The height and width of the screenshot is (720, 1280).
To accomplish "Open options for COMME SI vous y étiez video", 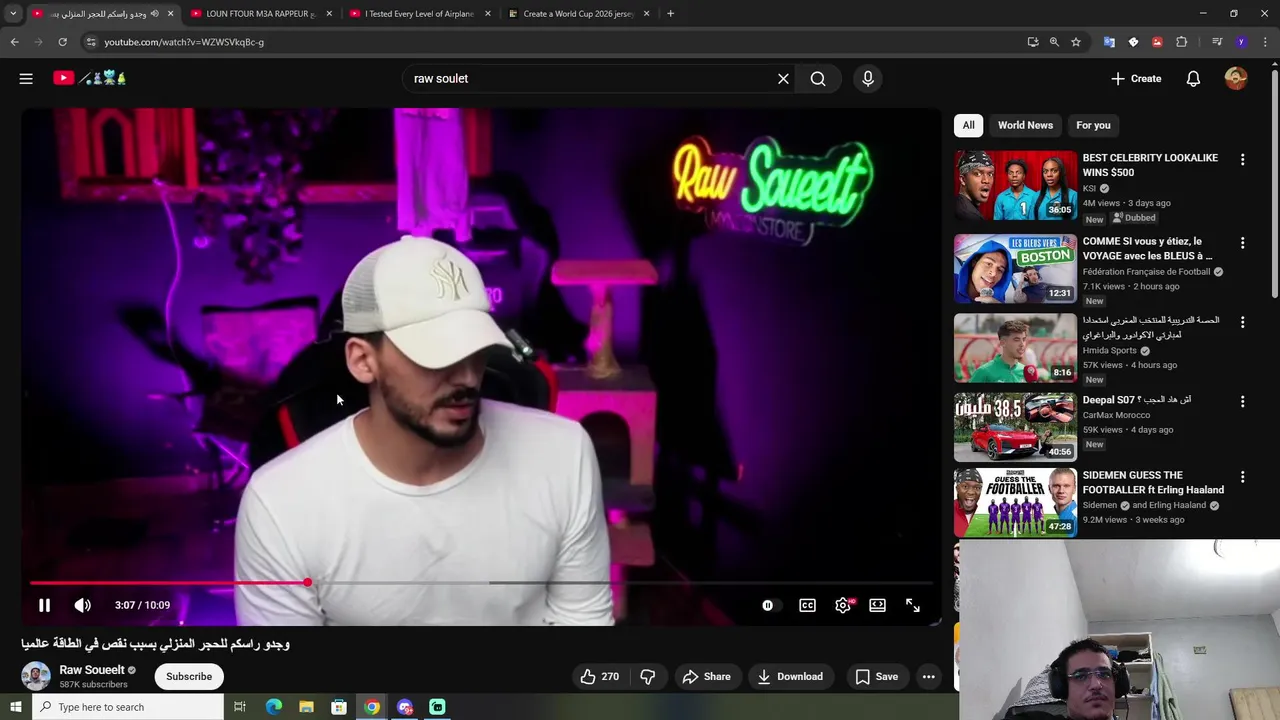I will pyautogui.click(x=1242, y=243).
